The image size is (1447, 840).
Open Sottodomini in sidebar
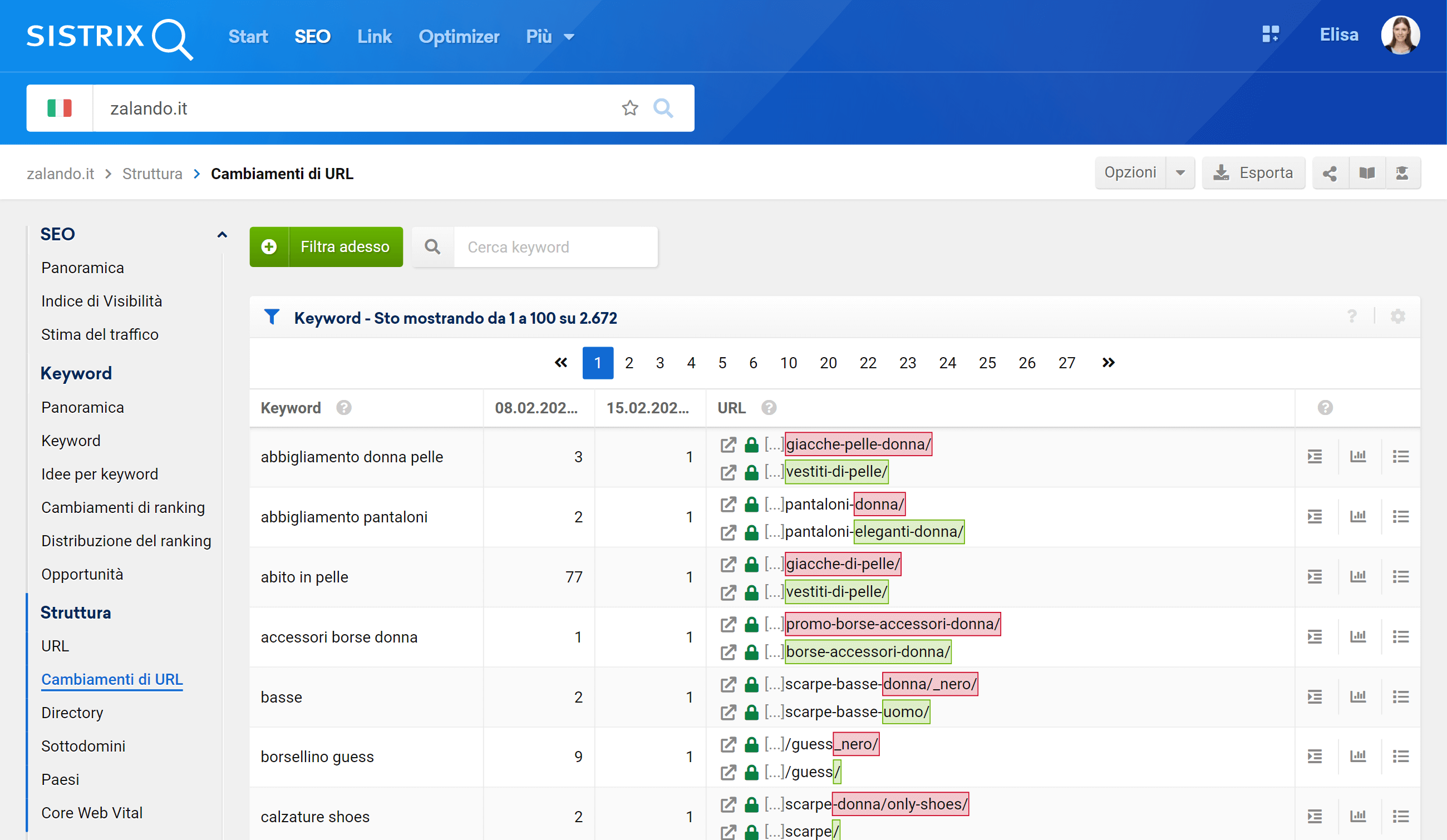click(83, 746)
